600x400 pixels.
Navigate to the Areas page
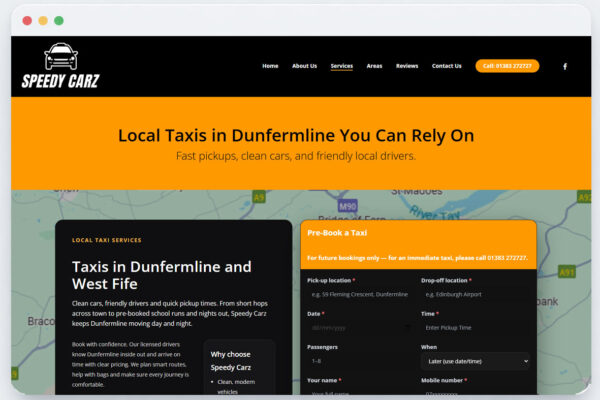pos(374,66)
